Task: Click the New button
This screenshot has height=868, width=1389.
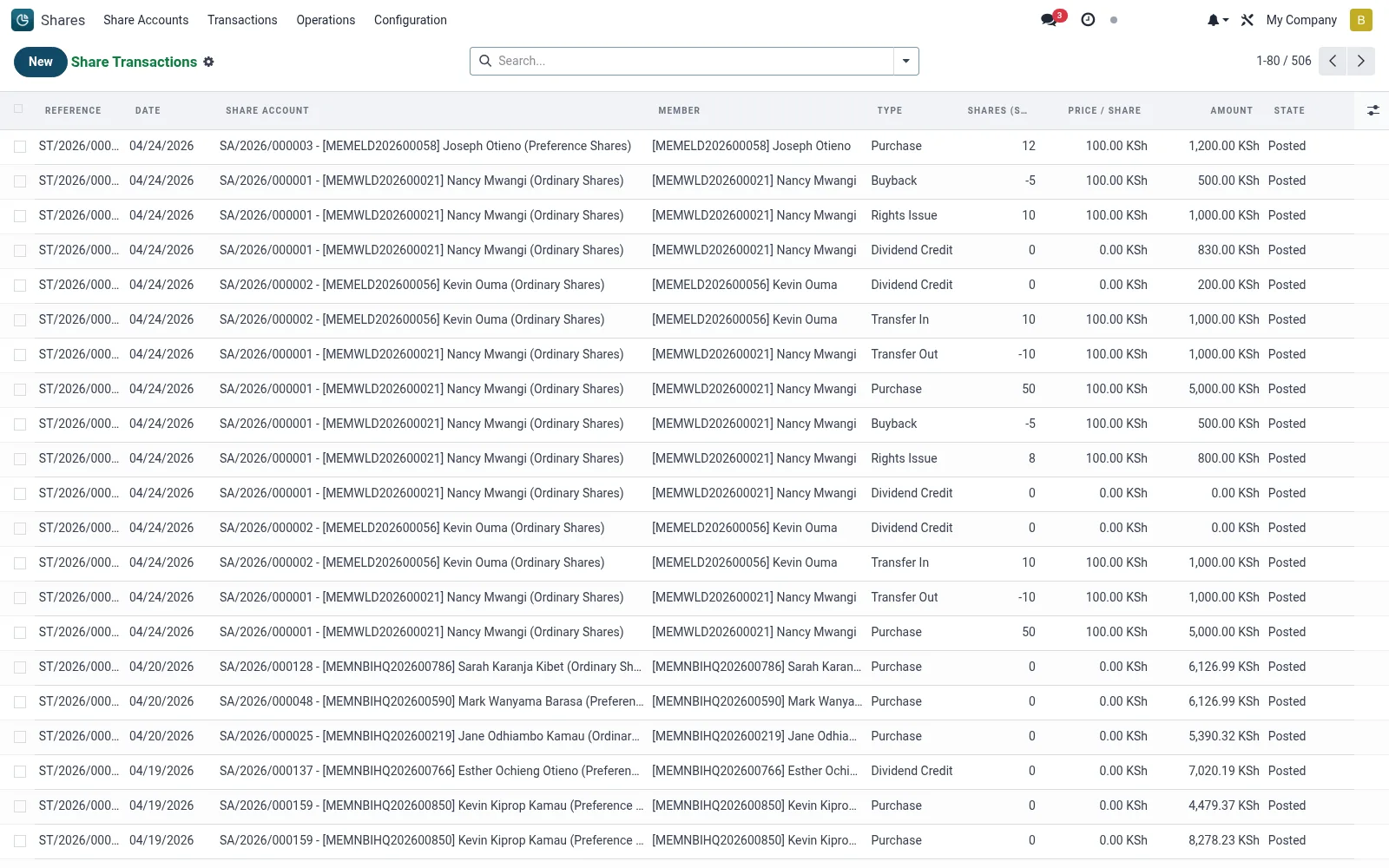Action: (41, 62)
